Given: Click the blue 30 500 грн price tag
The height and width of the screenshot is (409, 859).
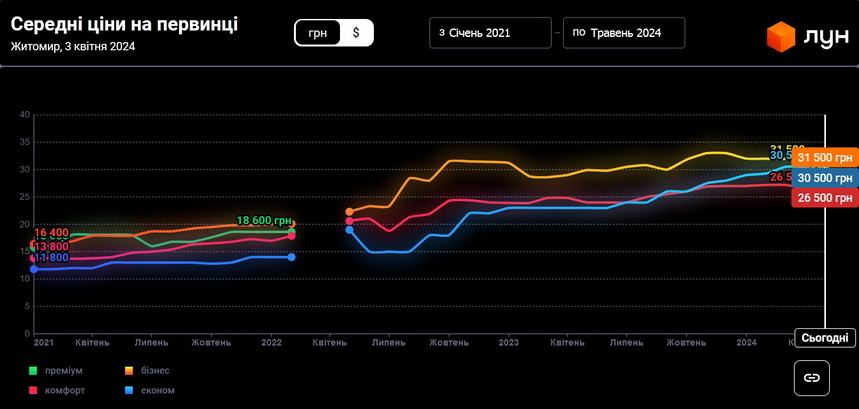Looking at the screenshot, I should click(824, 178).
